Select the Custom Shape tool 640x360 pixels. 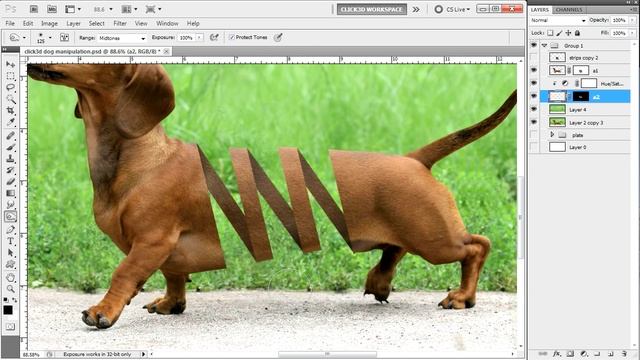pyautogui.click(x=11, y=264)
